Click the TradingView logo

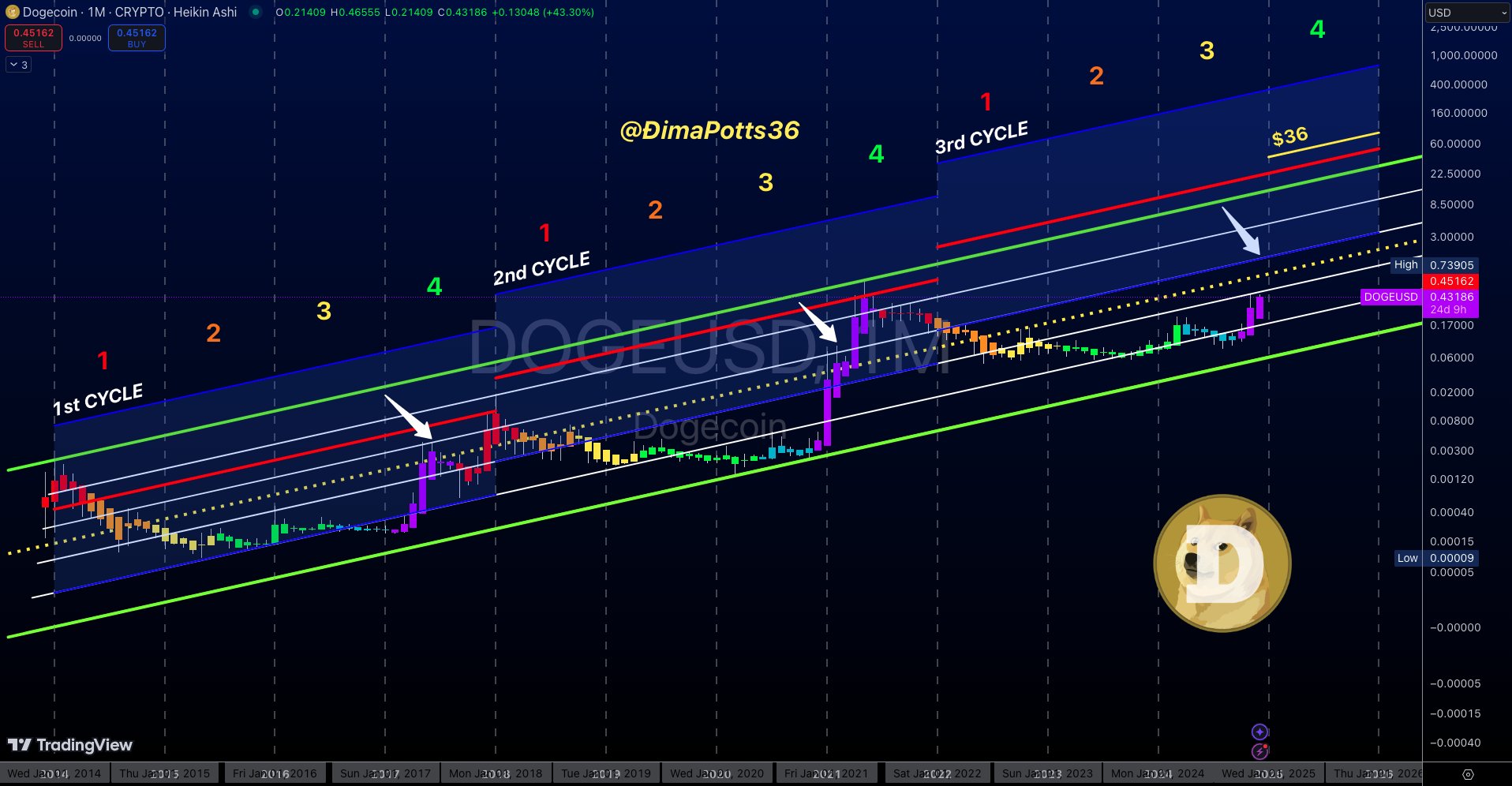coord(71,745)
